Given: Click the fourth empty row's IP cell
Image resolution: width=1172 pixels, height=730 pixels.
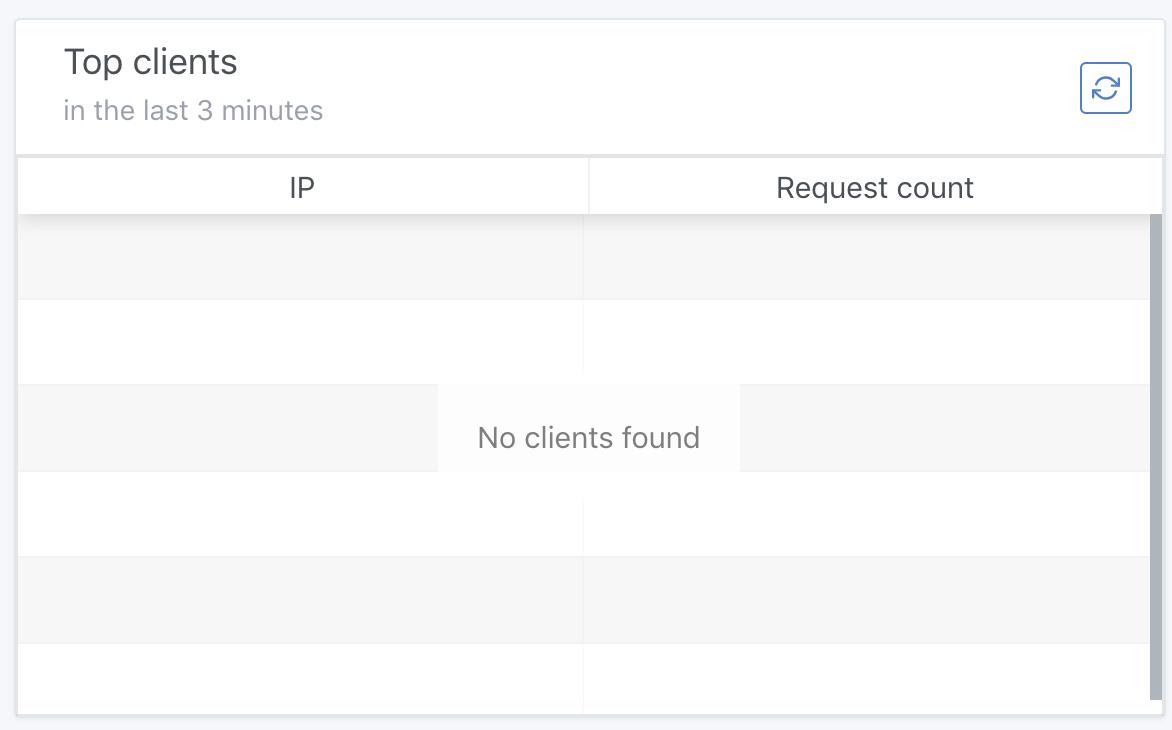Looking at the screenshot, I should tap(300, 514).
